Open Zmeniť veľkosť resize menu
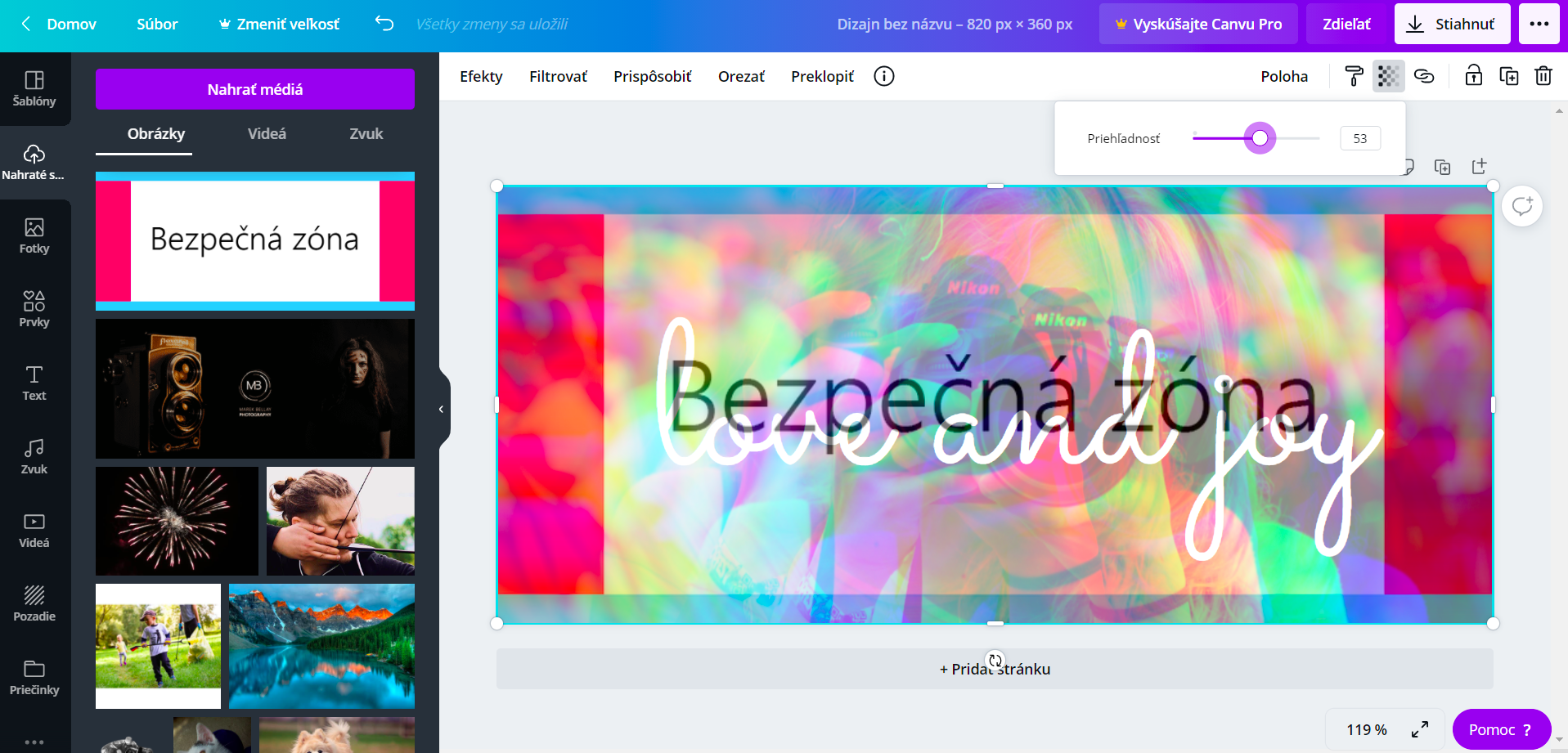Viewport: 1568px width, 753px height. click(279, 24)
